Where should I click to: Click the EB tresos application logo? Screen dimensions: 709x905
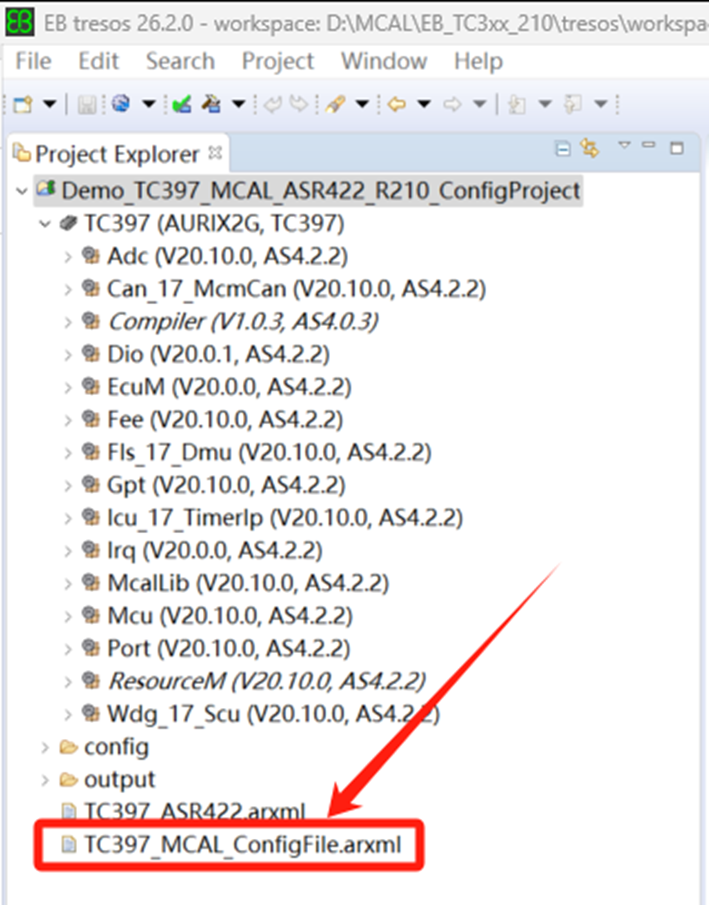pos(19,22)
